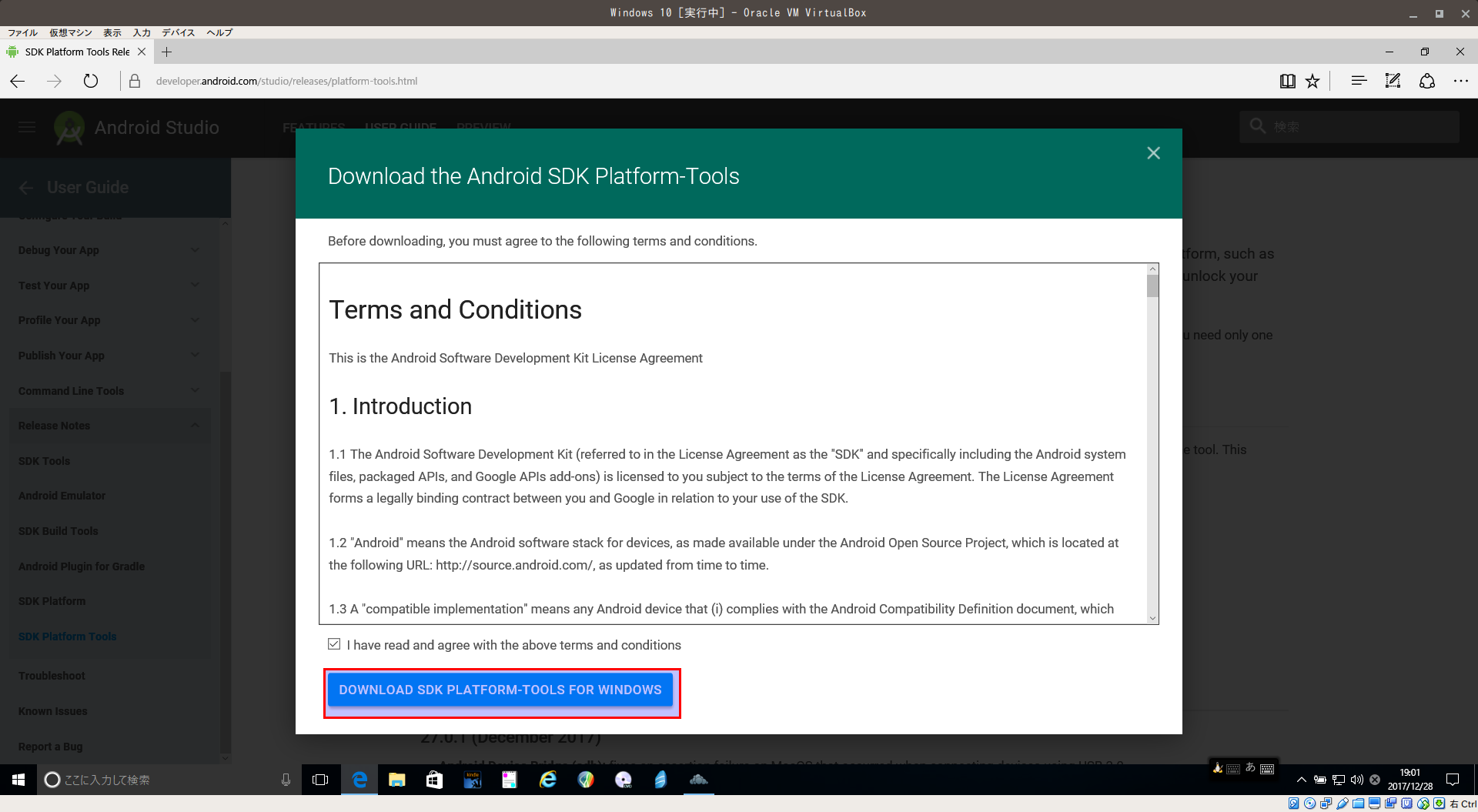
Task: Open VirtualBox ファイル menu
Action: click(x=22, y=32)
